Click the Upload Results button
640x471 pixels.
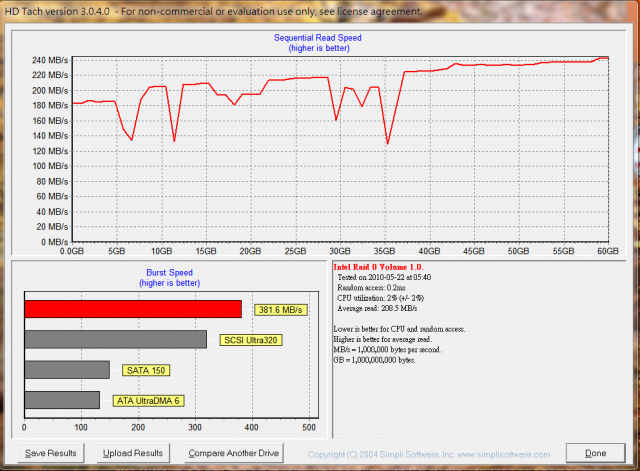pyautogui.click(x=133, y=453)
